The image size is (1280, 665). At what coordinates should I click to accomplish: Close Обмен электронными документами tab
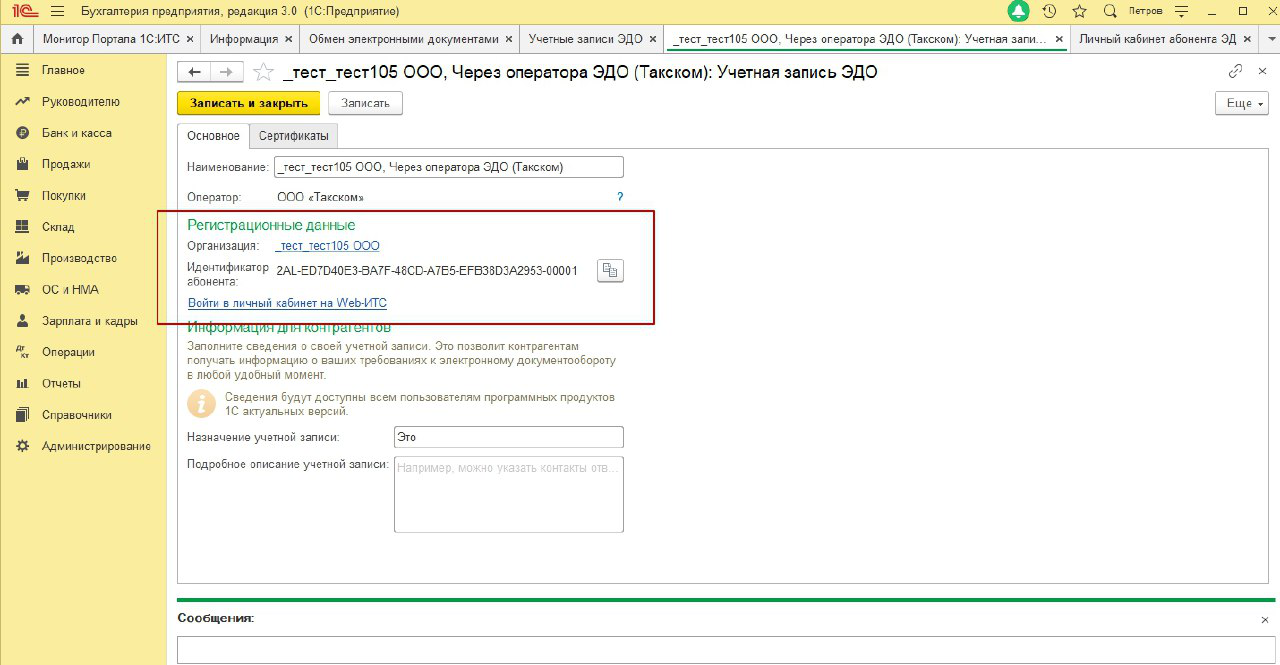(509, 39)
